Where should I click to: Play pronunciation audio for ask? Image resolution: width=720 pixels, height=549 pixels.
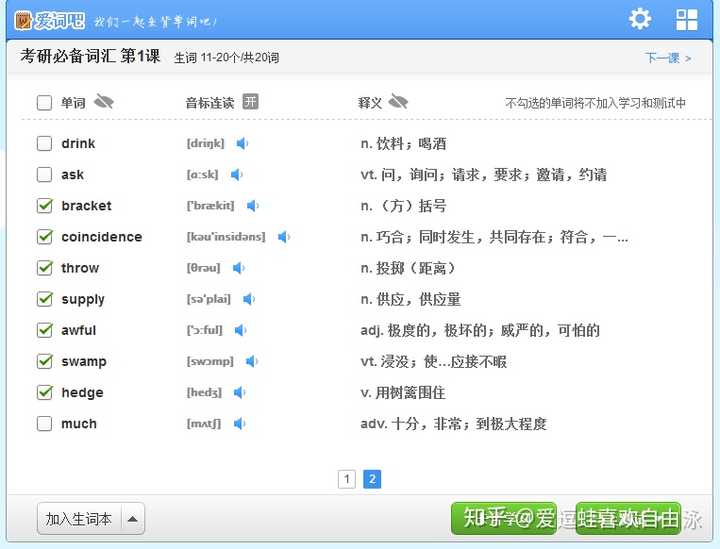click(x=236, y=175)
